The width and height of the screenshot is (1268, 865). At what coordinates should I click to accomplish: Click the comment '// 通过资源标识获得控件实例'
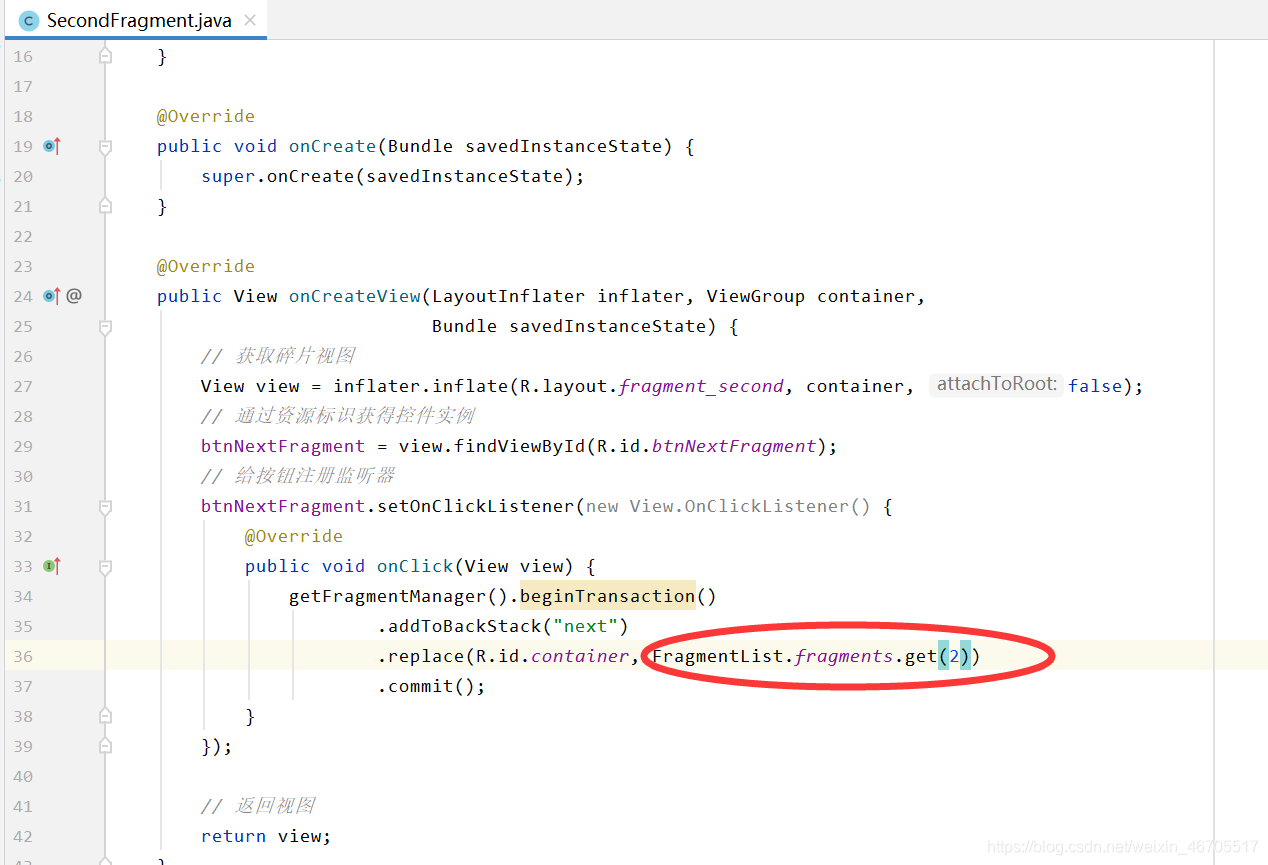click(x=338, y=416)
